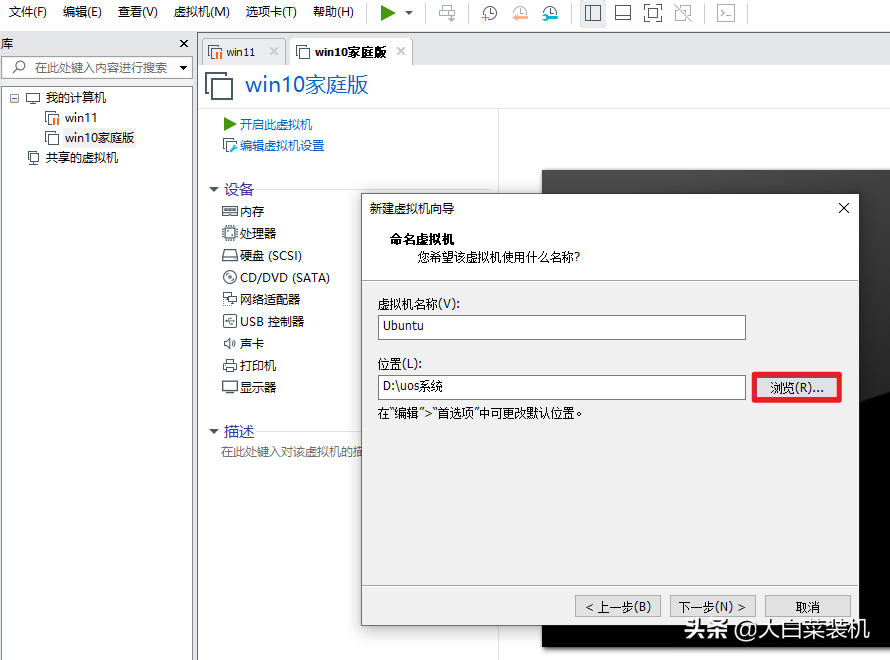Click 编辑虚拟机设置 link
Screen dimensions: 890x660
282,146
